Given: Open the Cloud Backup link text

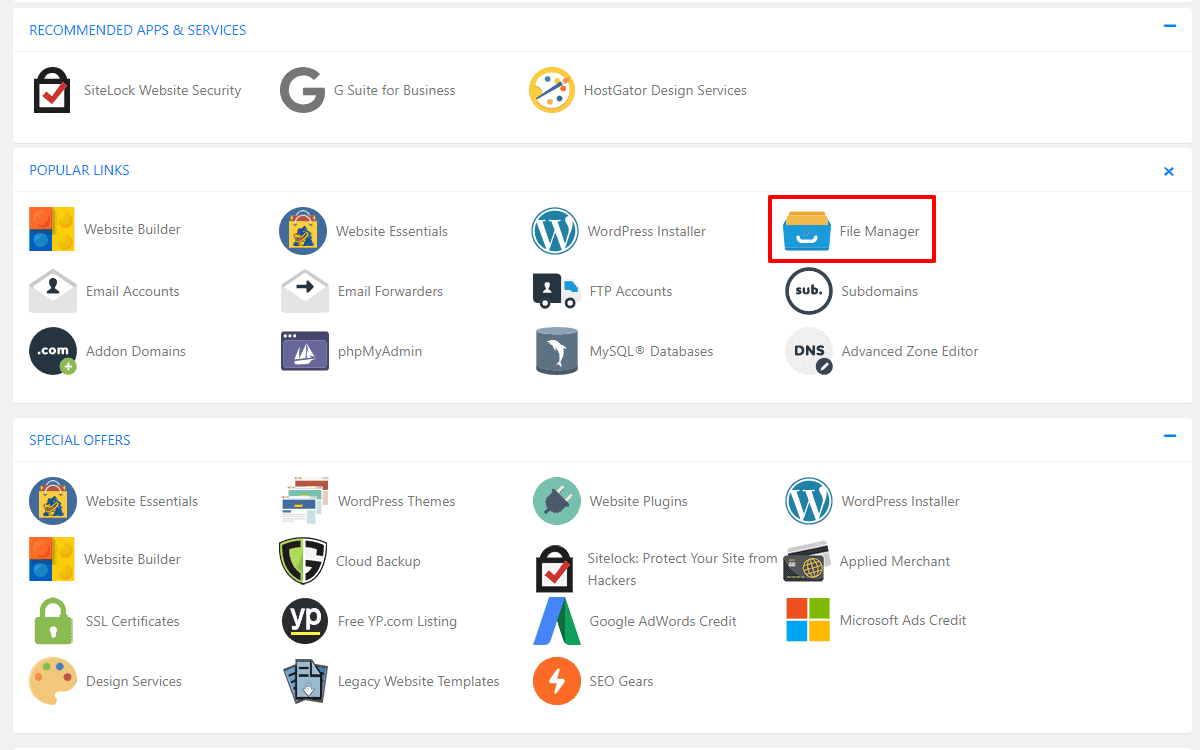Looking at the screenshot, I should click(378, 561).
